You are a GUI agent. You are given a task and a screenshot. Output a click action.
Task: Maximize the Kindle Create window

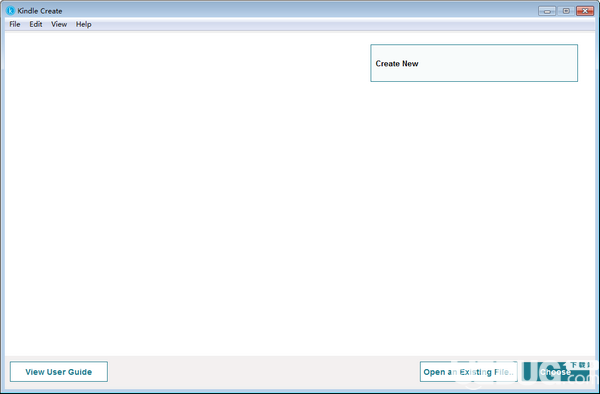(x=566, y=11)
